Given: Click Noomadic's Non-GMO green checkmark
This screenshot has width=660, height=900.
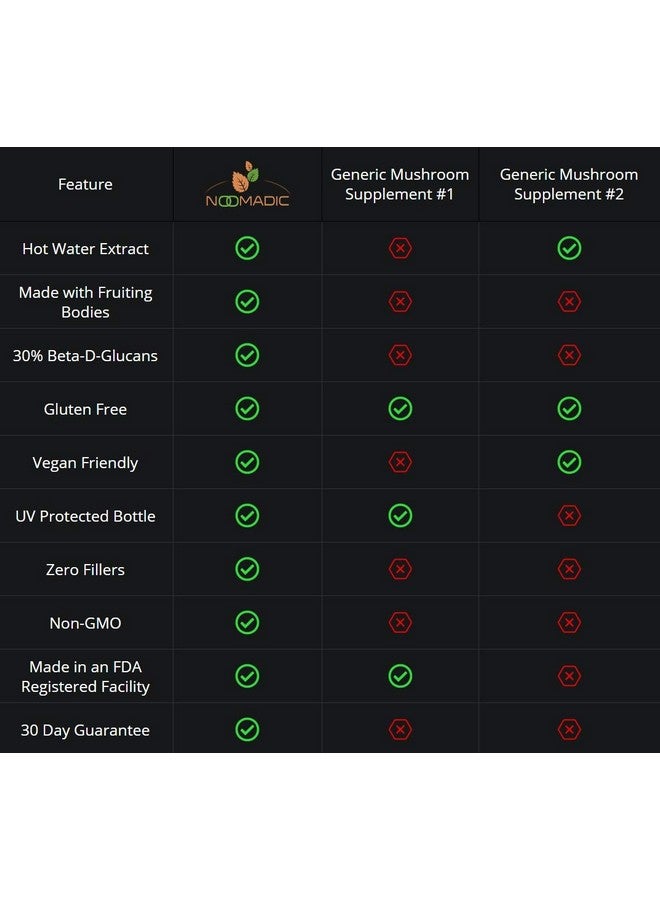Looking at the screenshot, I should tap(247, 622).
